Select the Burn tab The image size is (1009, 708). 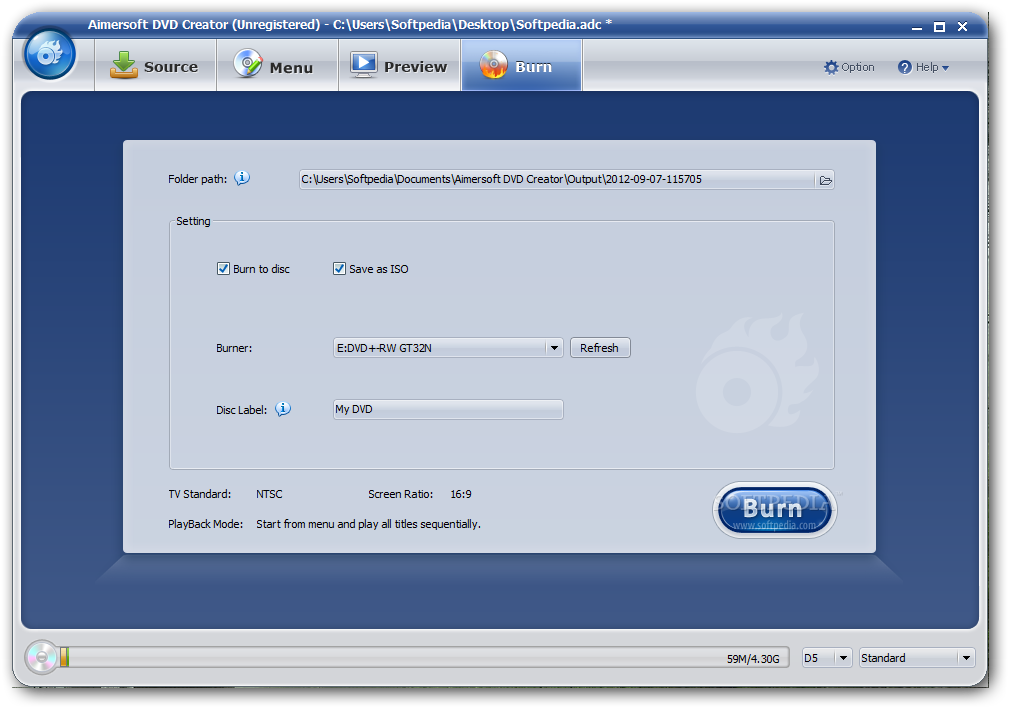(x=521, y=66)
